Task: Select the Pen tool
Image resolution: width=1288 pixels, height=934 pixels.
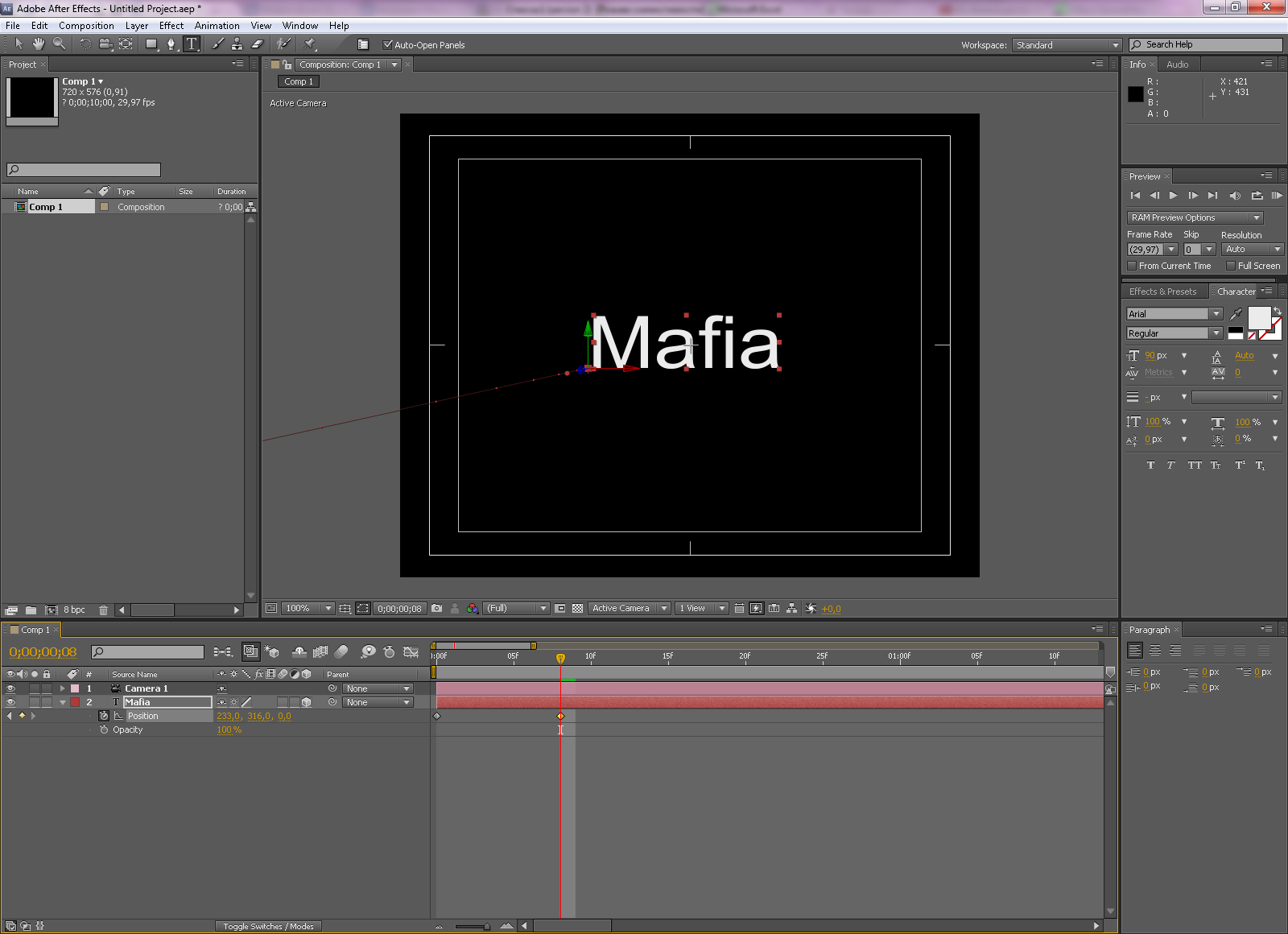Action: 171,44
